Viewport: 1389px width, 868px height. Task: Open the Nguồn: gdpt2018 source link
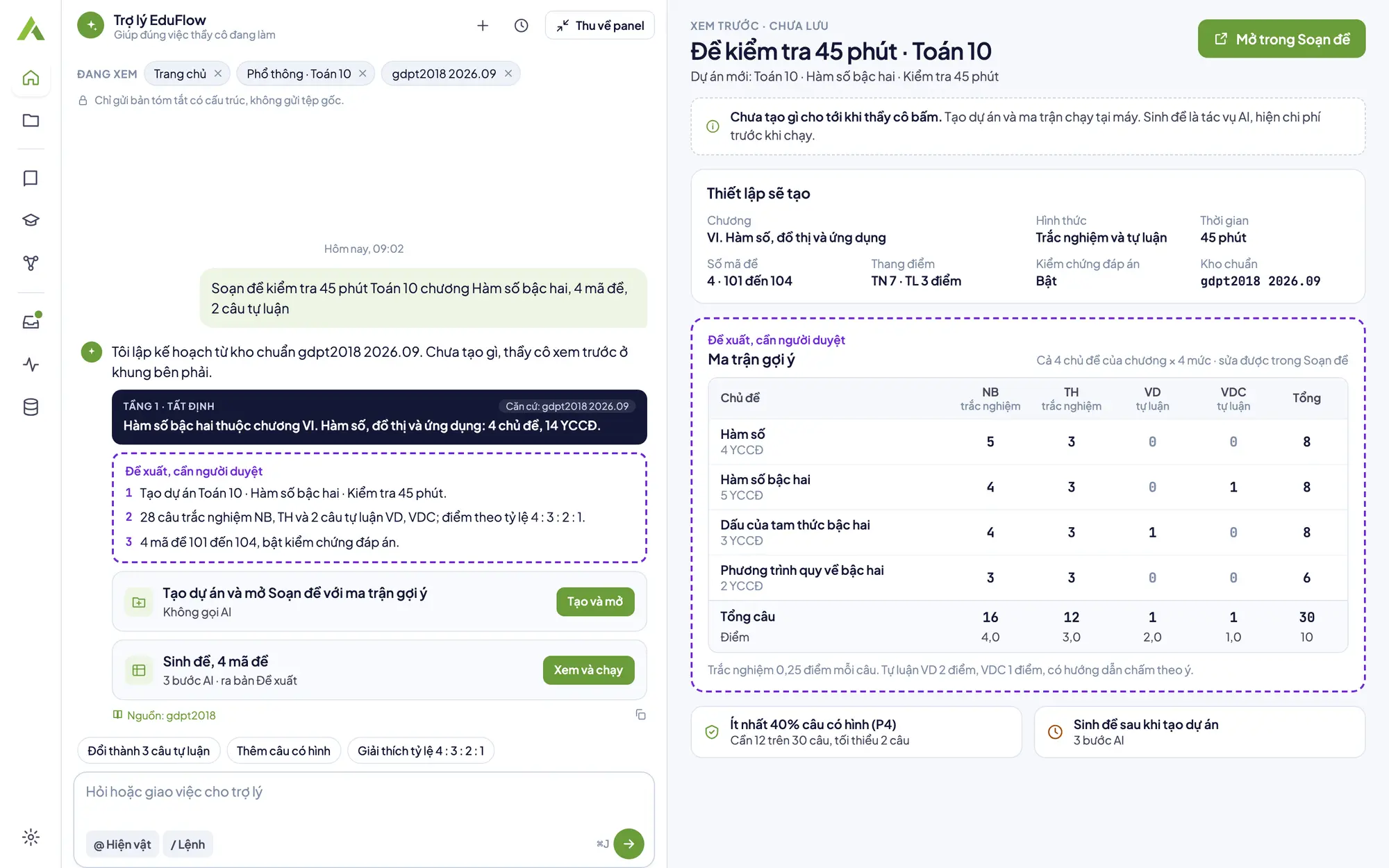pyautogui.click(x=165, y=715)
